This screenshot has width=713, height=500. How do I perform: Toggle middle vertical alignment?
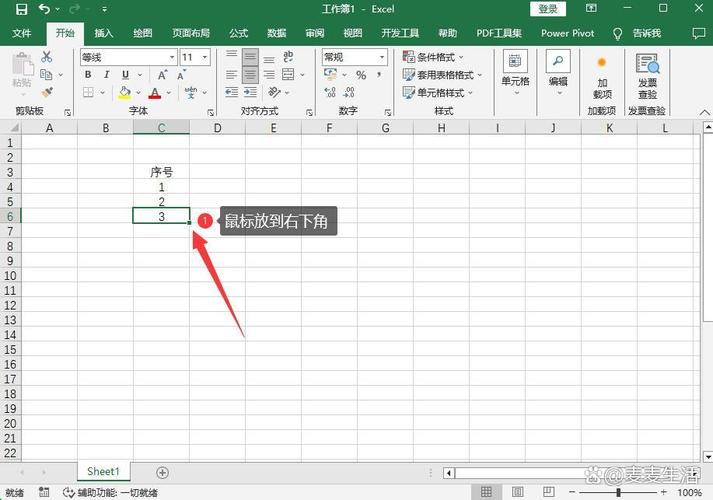click(250, 57)
